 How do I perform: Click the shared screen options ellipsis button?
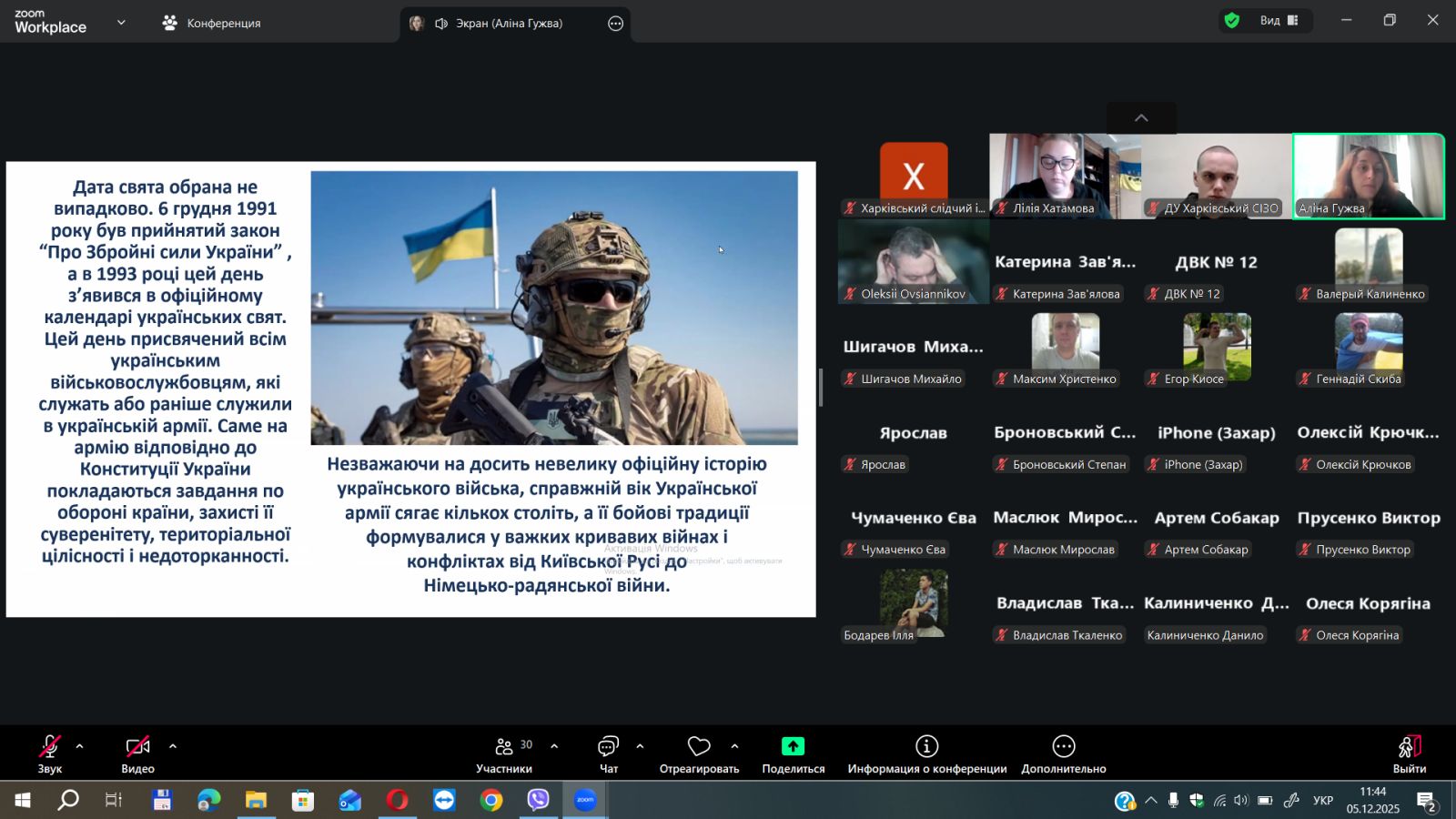point(615,24)
